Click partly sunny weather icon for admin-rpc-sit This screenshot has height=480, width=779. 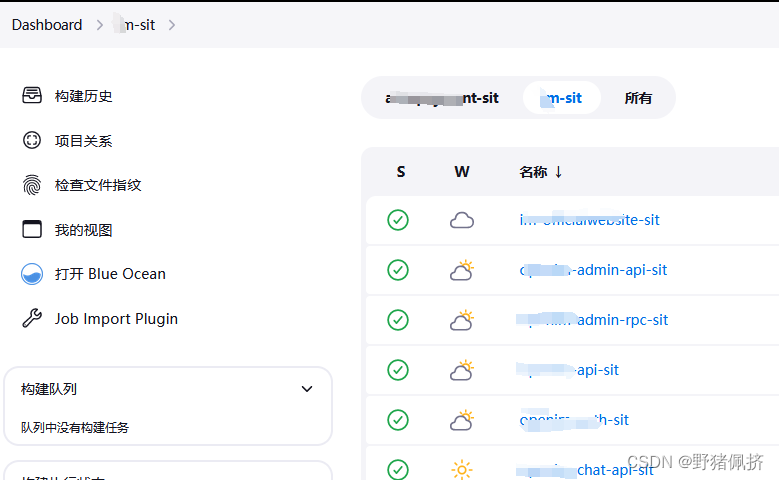(x=462, y=320)
